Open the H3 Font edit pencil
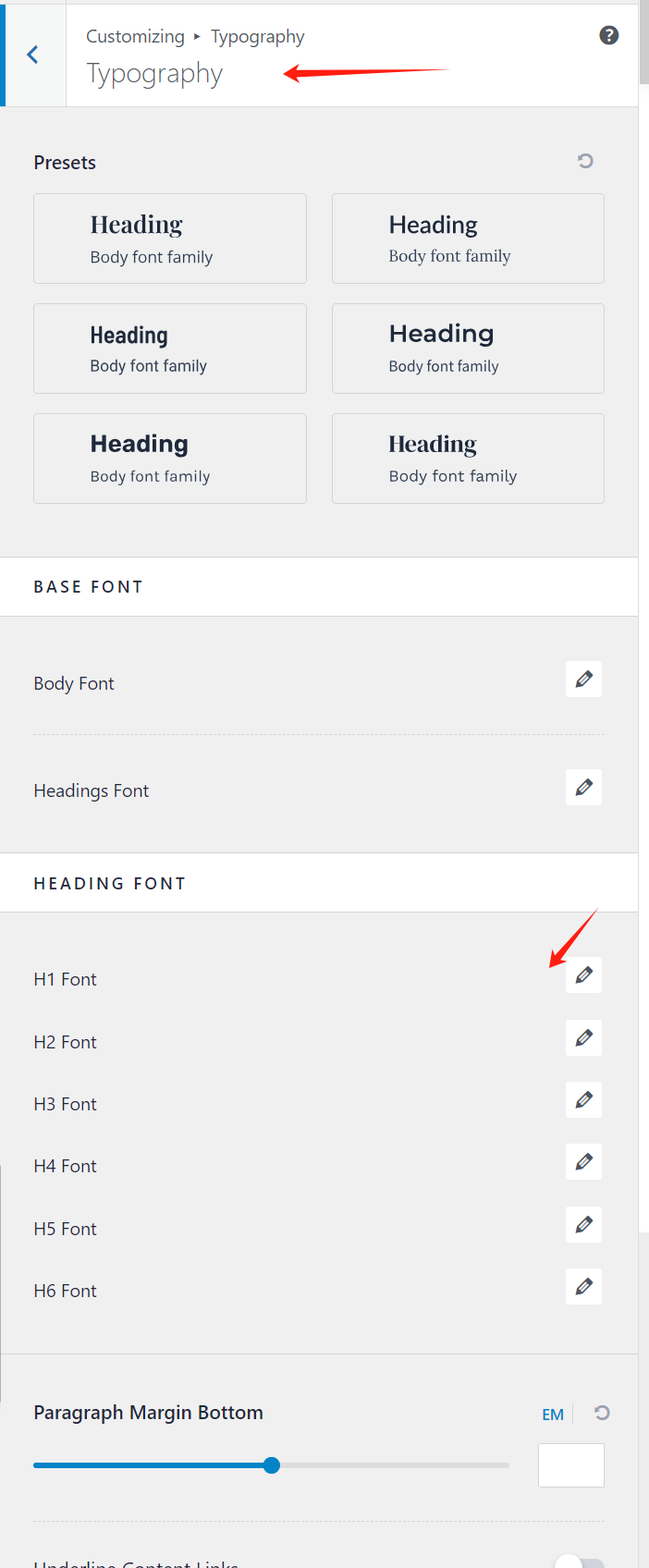Screen dimensions: 649x1568 583,1100
